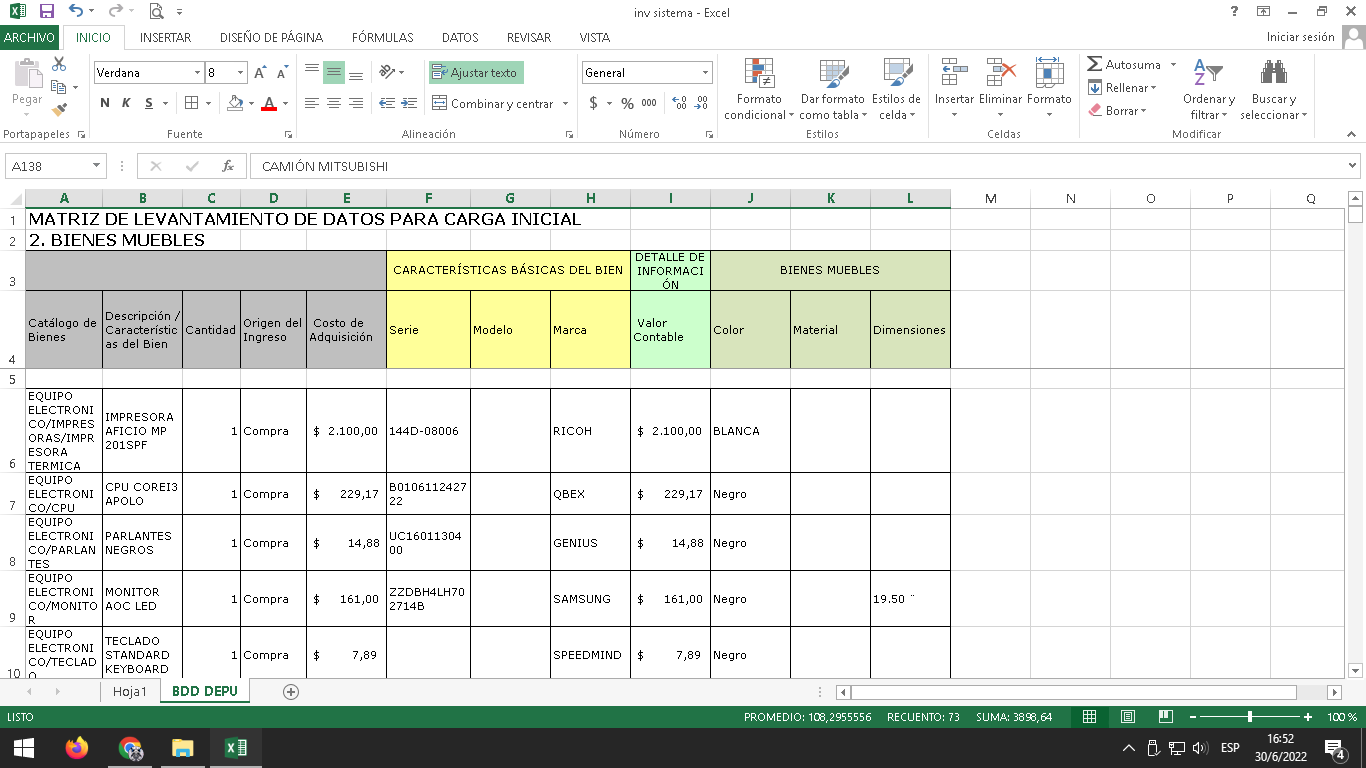This screenshot has width=1366, height=768.
Task: Click the insert function fx icon
Action: pyautogui.click(x=228, y=166)
